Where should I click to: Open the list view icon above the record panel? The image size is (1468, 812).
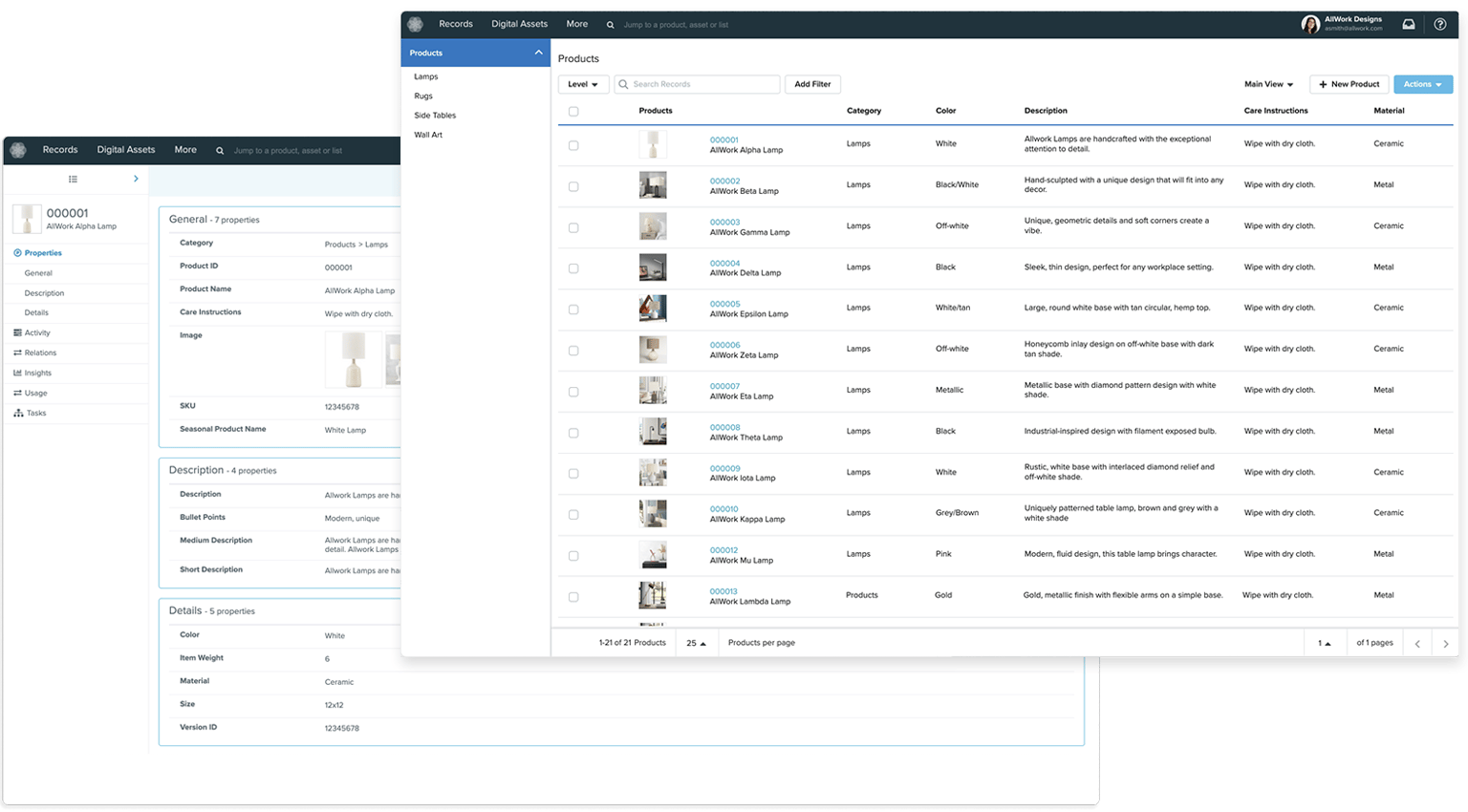[72, 179]
